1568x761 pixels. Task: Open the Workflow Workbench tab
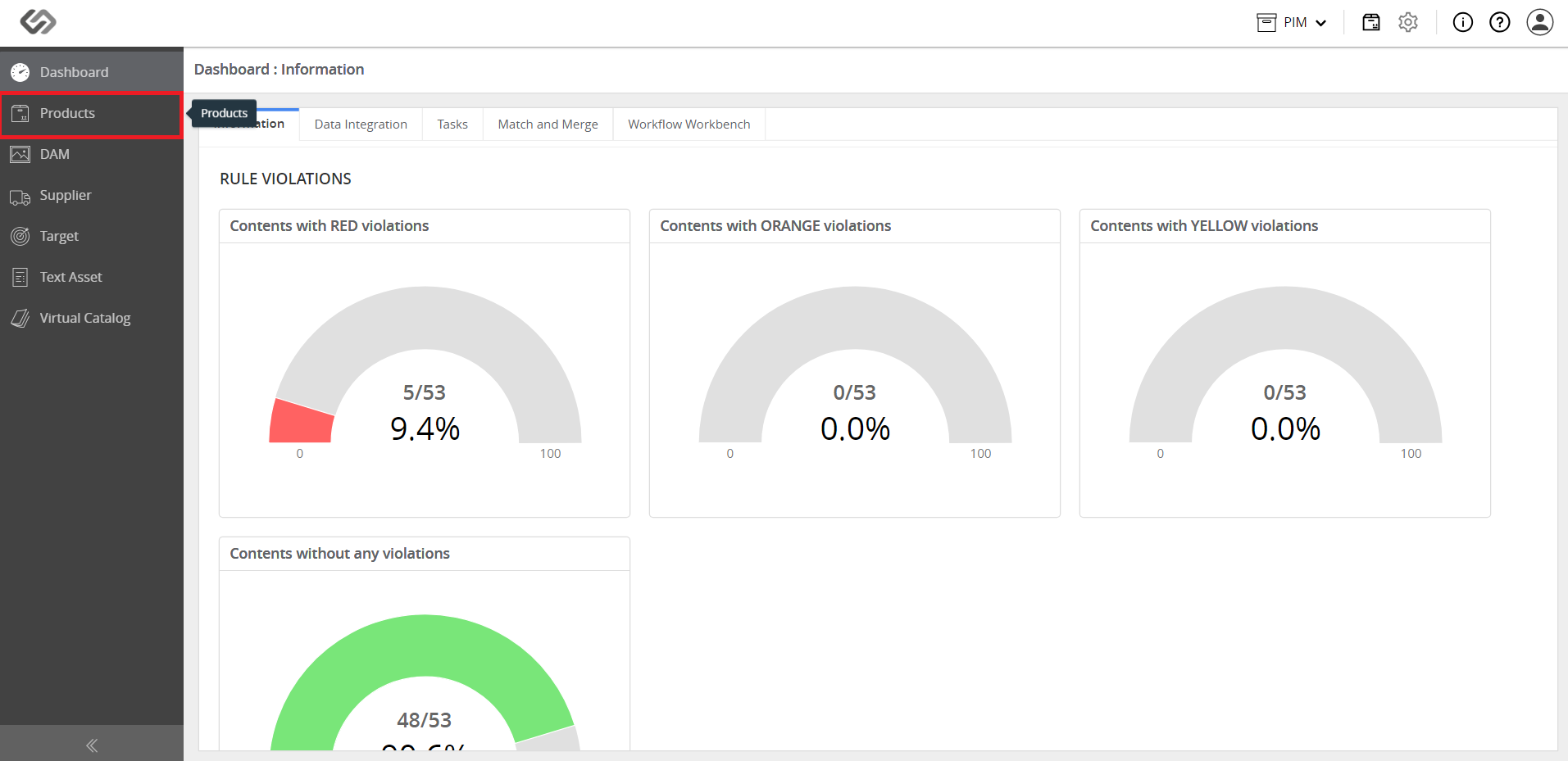coord(689,125)
